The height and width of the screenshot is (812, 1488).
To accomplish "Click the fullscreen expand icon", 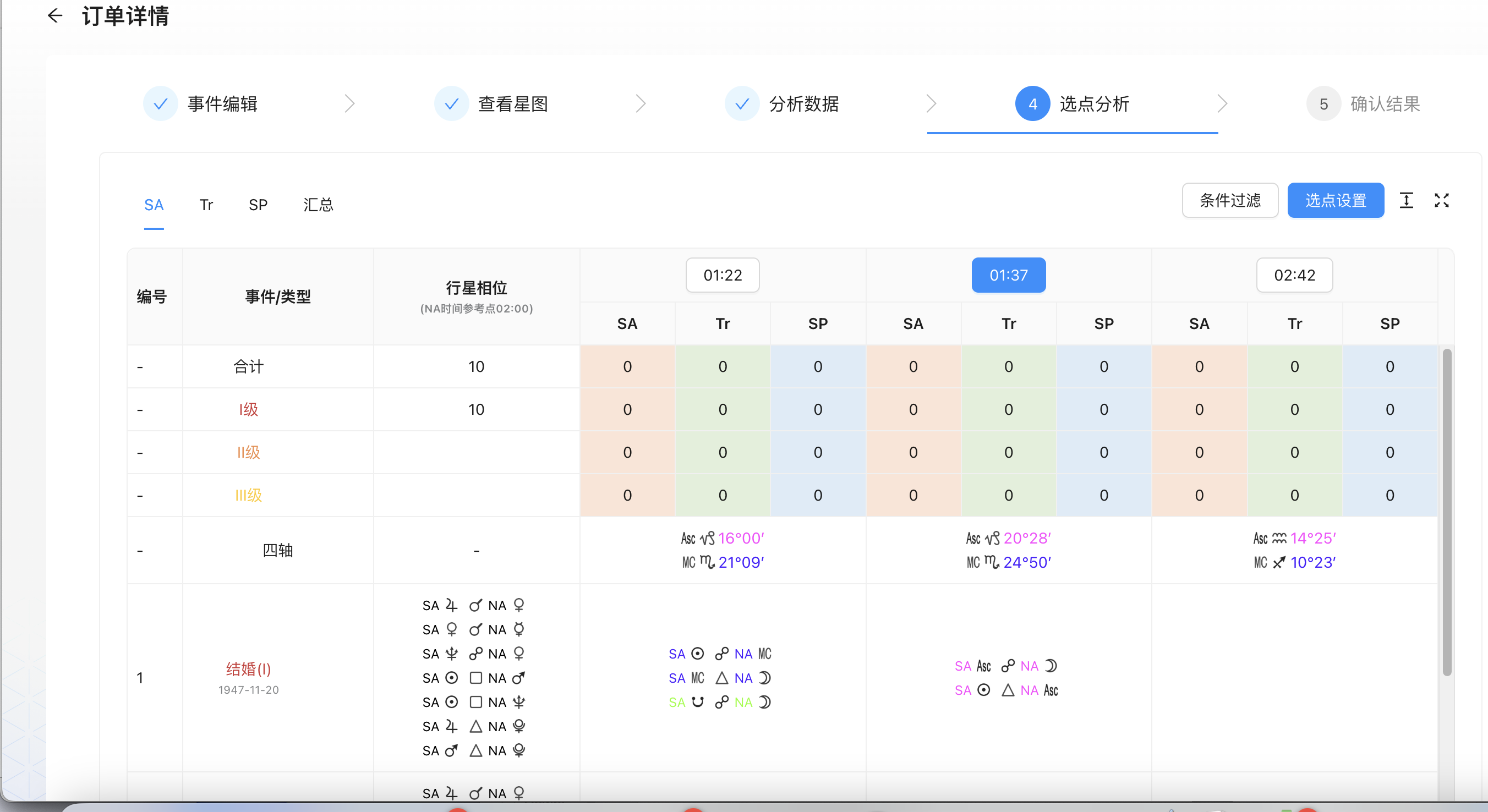I will coord(1441,200).
